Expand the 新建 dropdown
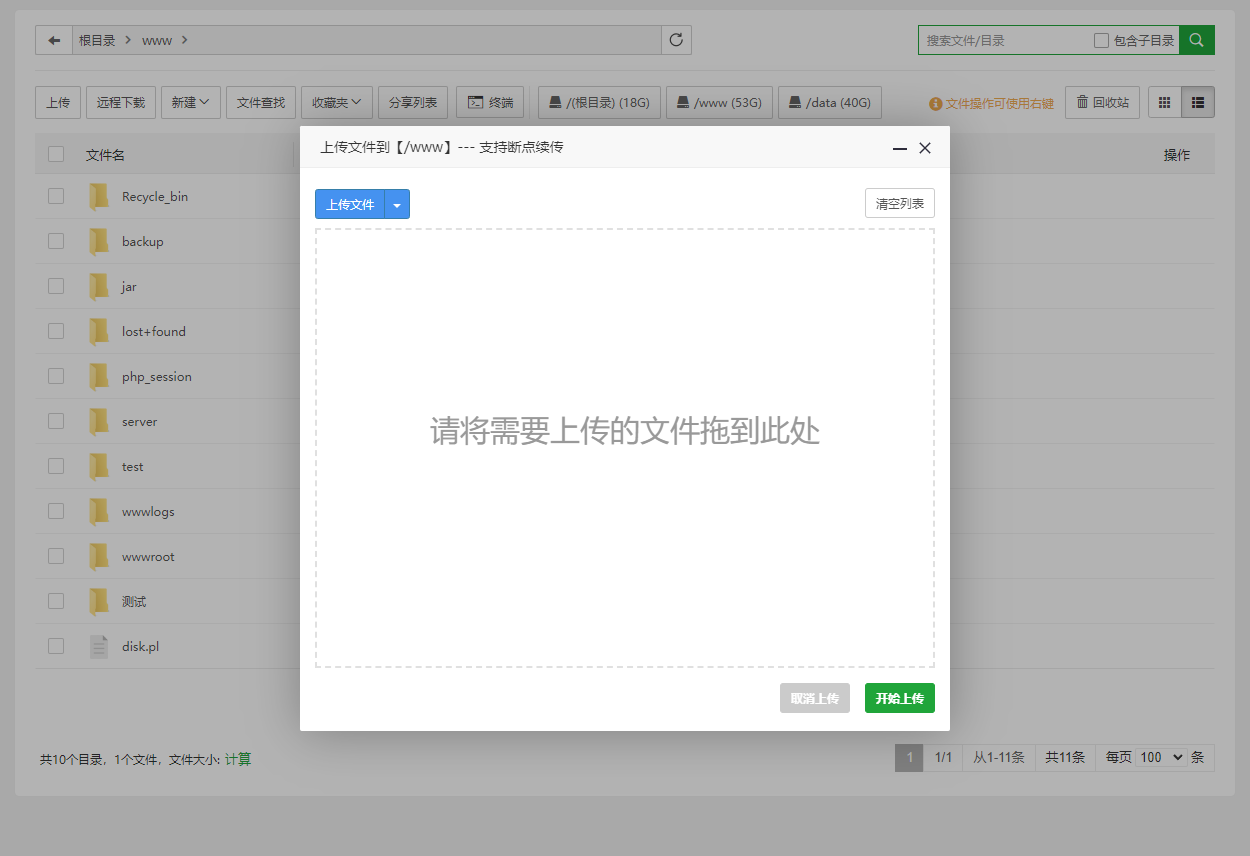Image resolution: width=1250 pixels, height=856 pixels. point(190,101)
